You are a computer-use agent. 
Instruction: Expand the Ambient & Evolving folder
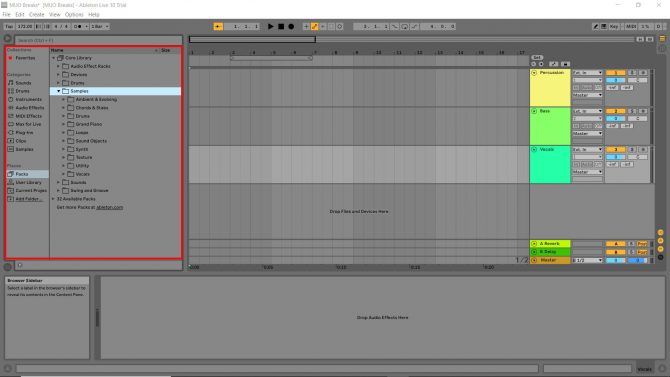pos(64,100)
